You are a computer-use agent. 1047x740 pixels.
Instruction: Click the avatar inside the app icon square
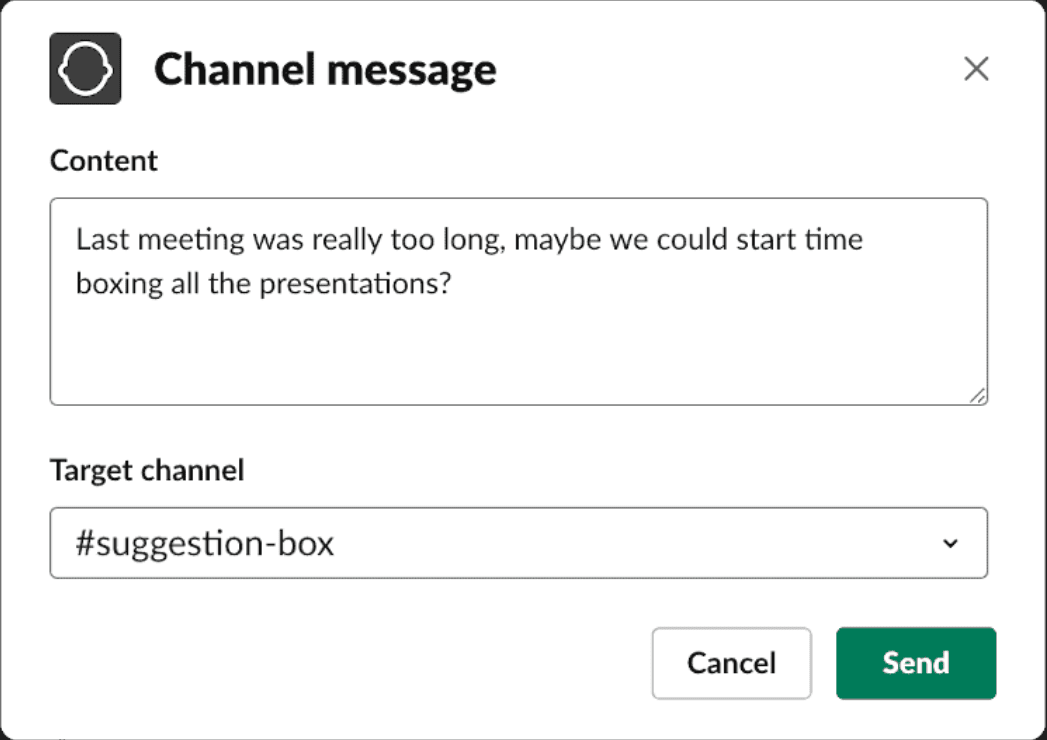tap(85, 69)
